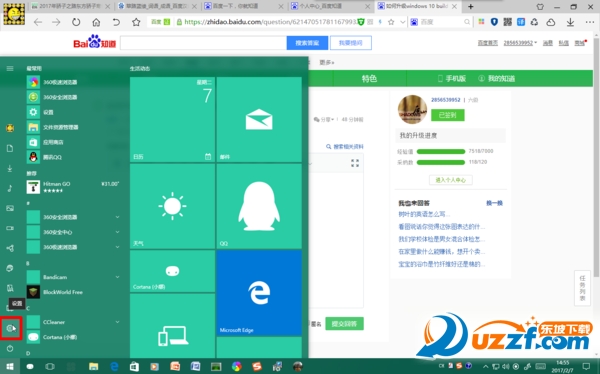This screenshot has width=600, height=374.
Task: Click the Windows Start button
Action: (10, 366)
